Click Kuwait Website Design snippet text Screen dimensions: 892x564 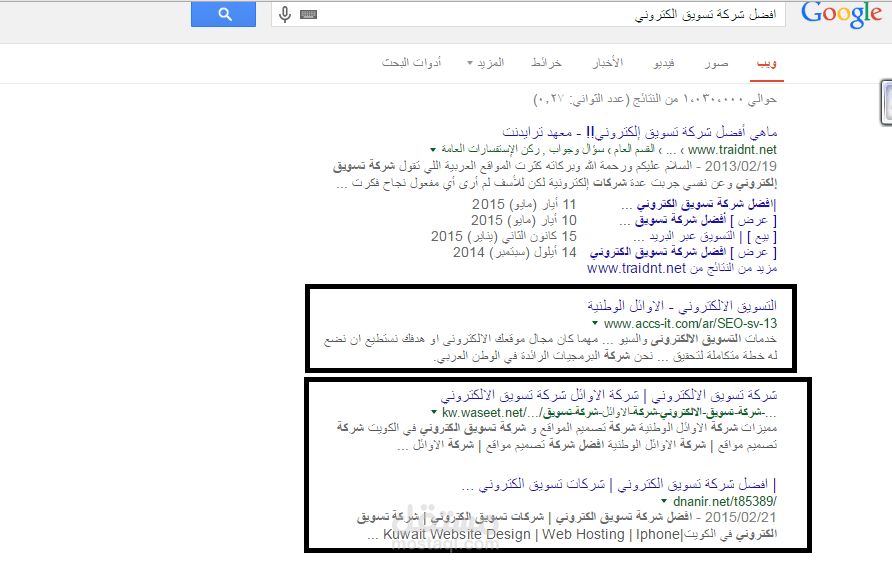click(457, 534)
